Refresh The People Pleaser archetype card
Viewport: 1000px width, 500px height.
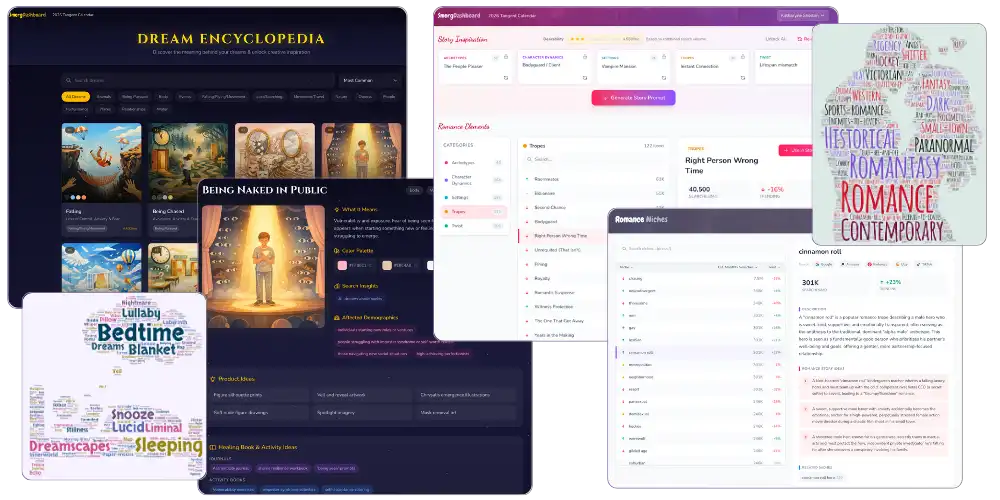(x=506, y=77)
